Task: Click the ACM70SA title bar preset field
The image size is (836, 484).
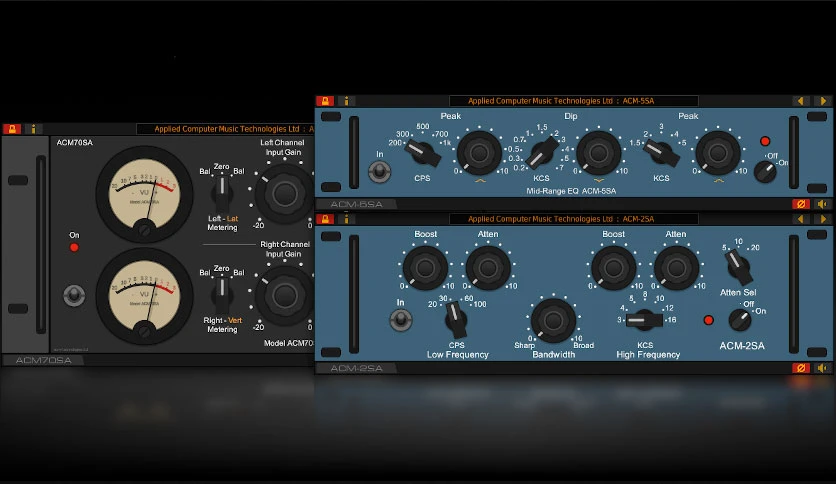Action: tap(225, 129)
